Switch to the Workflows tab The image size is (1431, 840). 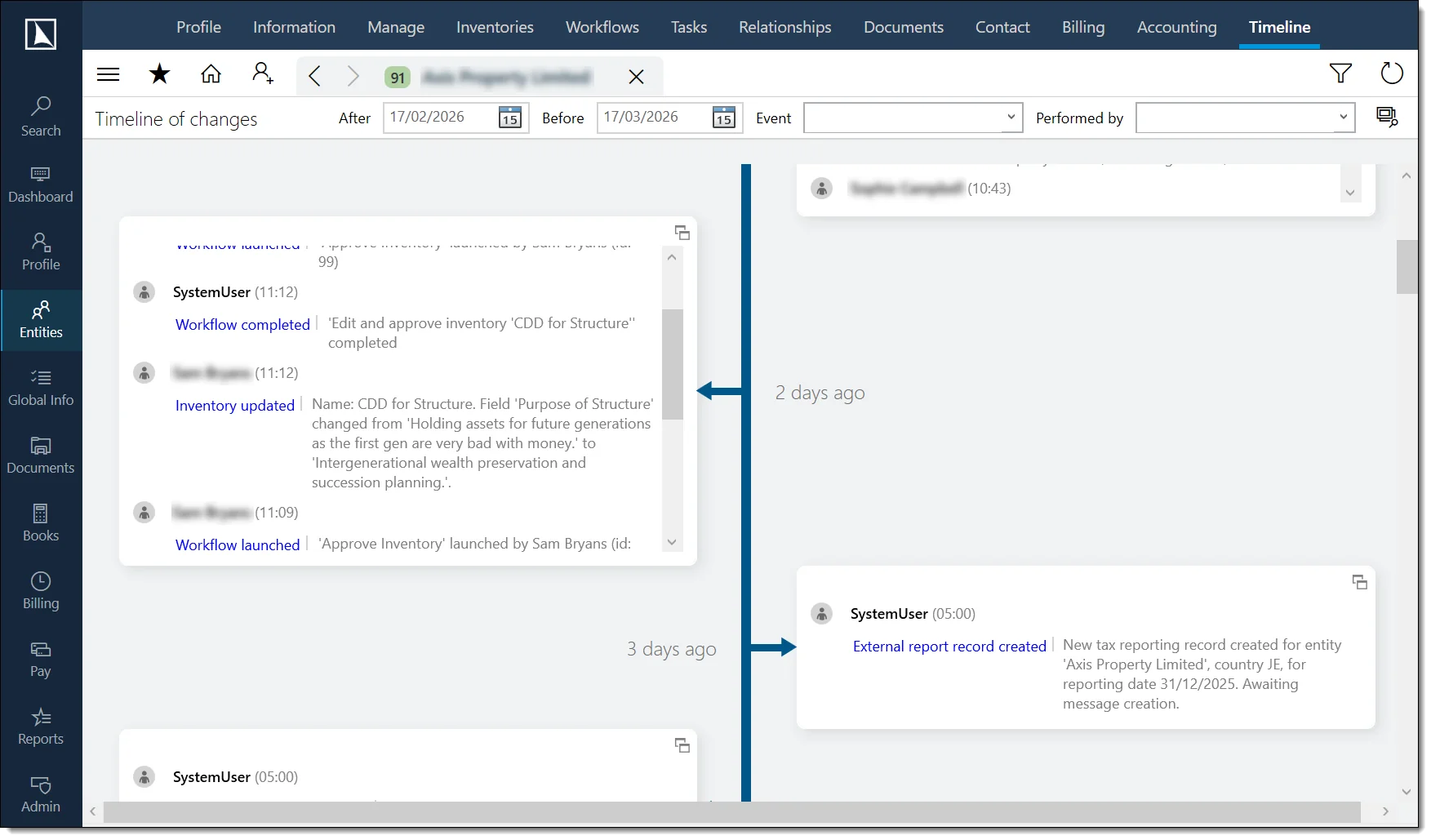pyautogui.click(x=602, y=27)
